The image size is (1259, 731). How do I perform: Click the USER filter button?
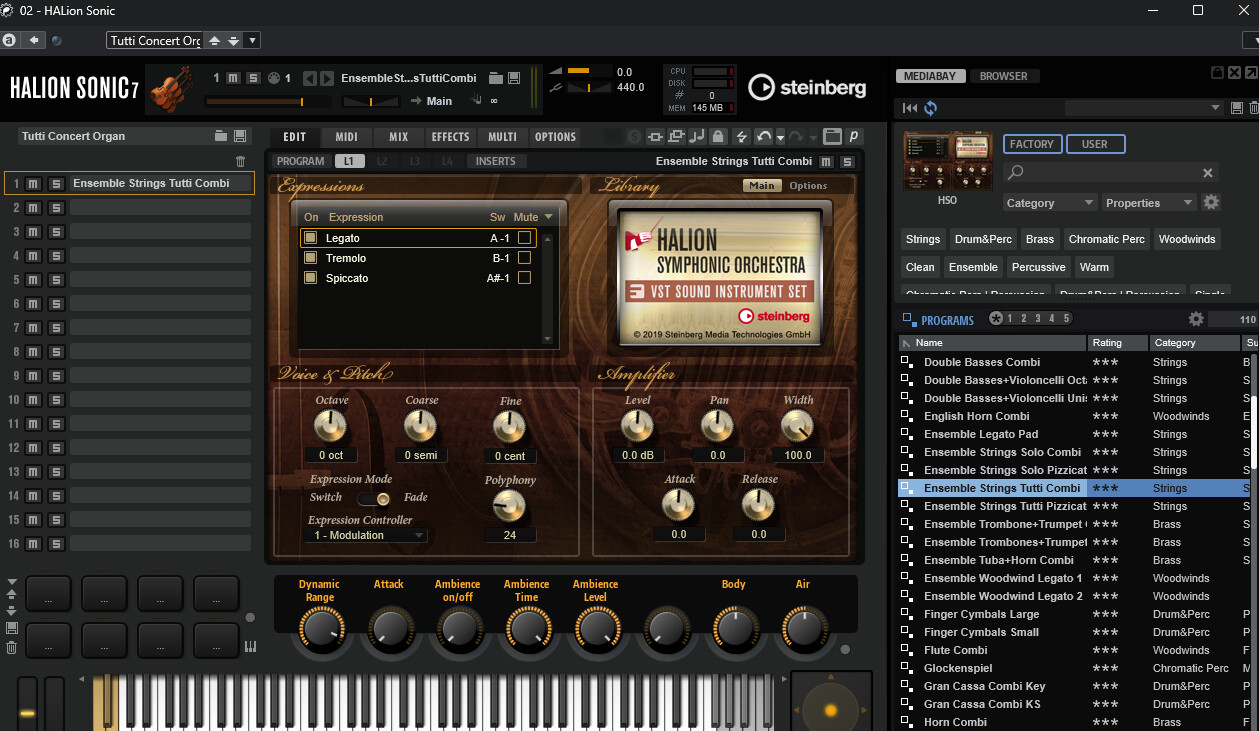pos(1095,144)
